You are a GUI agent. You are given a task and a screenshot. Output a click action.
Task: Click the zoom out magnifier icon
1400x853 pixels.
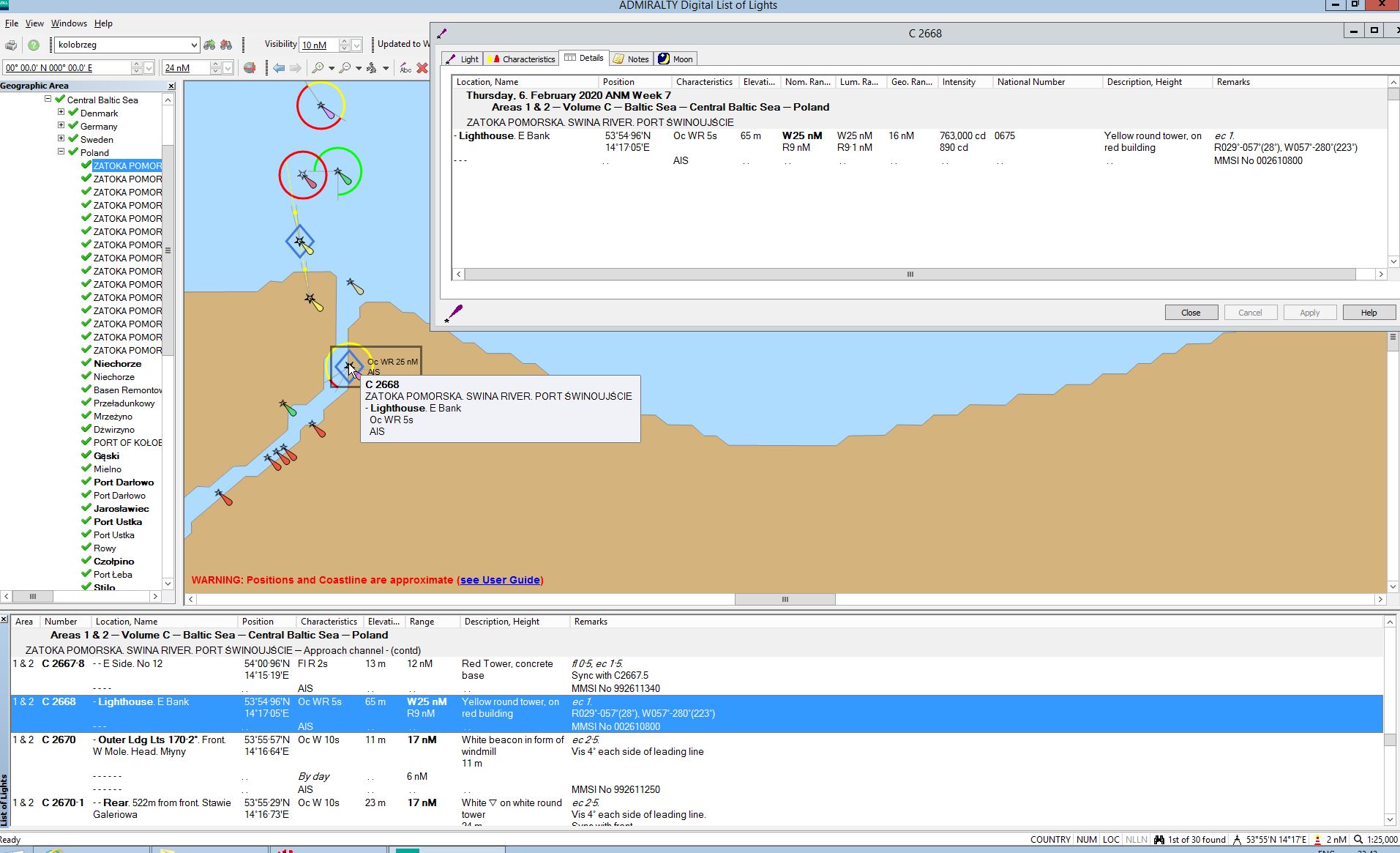click(345, 68)
